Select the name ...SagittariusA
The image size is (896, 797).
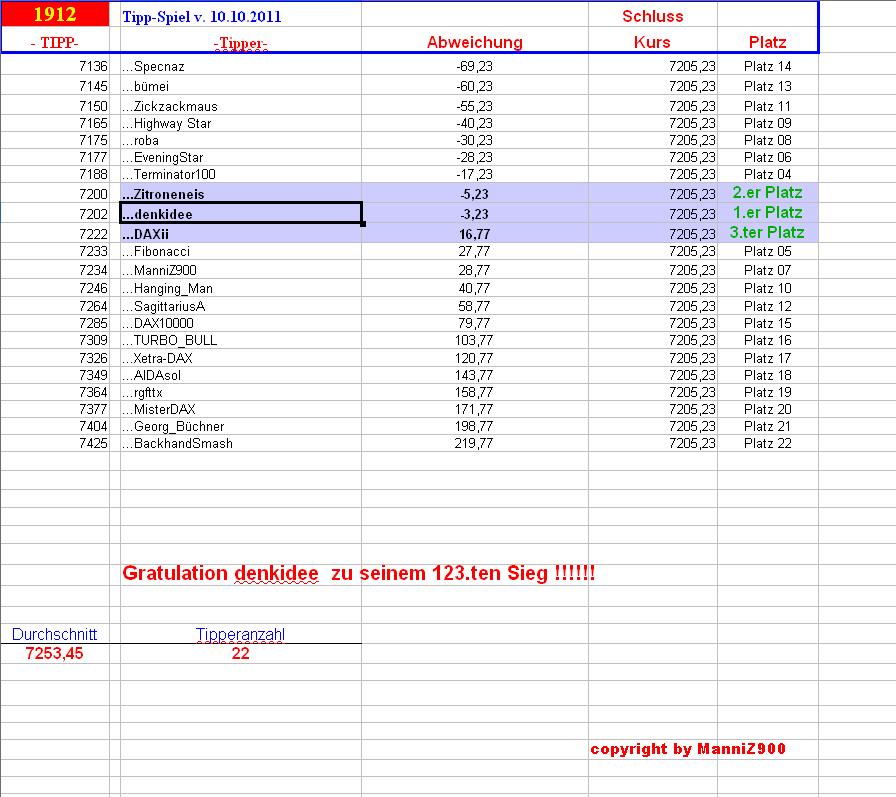[x=163, y=306]
